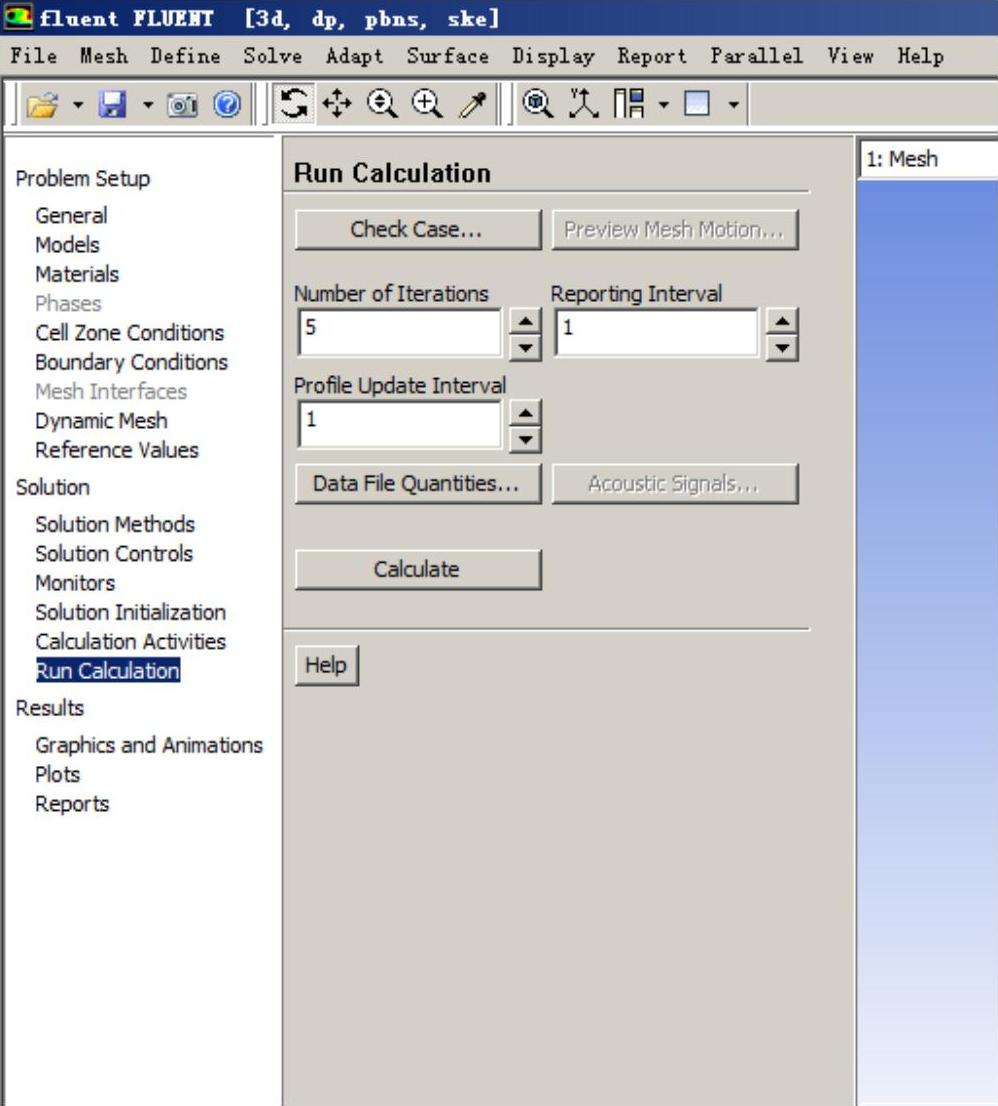Click the Check Case... button
The height and width of the screenshot is (1106, 998).
click(418, 229)
